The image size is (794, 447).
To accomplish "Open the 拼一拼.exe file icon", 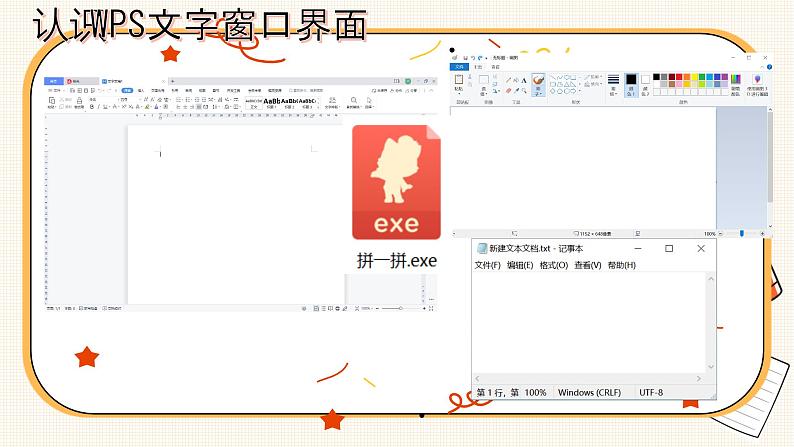I will point(396,182).
